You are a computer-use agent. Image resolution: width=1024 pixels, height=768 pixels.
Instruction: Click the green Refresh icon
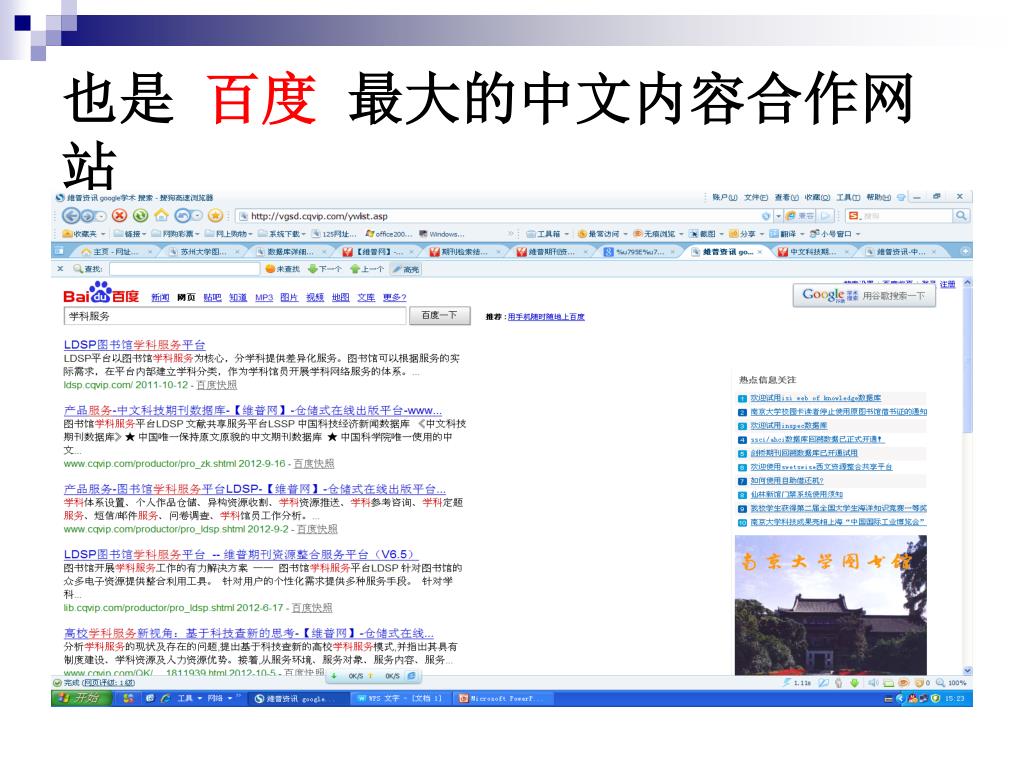(x=140, y=216)
